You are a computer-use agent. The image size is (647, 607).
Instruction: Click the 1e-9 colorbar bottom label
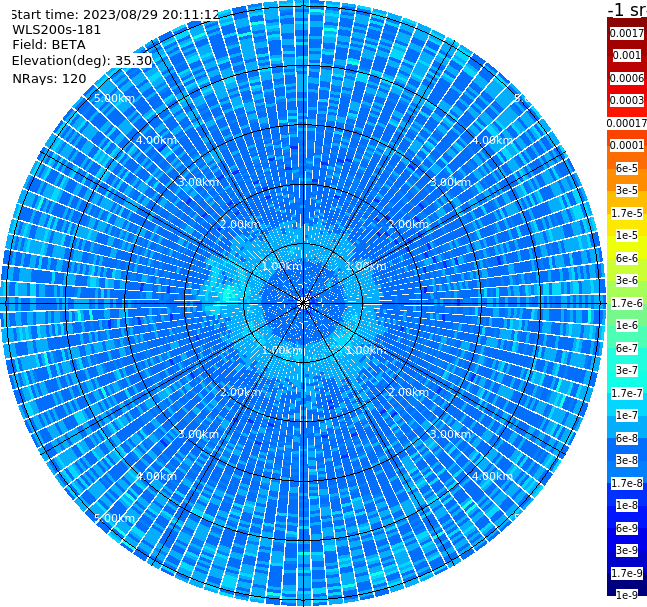(x=627, y=595)
